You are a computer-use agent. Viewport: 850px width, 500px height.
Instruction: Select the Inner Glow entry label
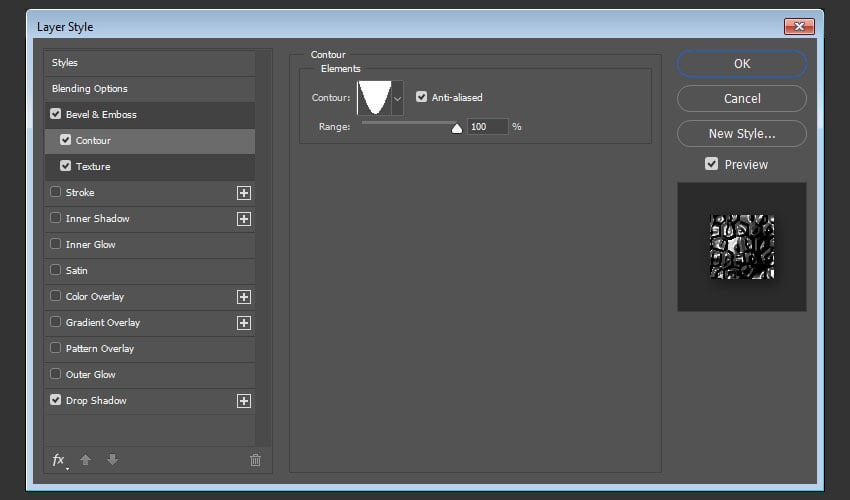(x=91, y=245)
